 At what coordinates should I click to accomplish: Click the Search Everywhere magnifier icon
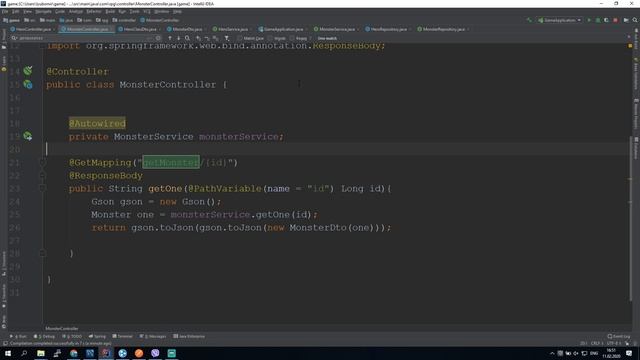[635, 20]
